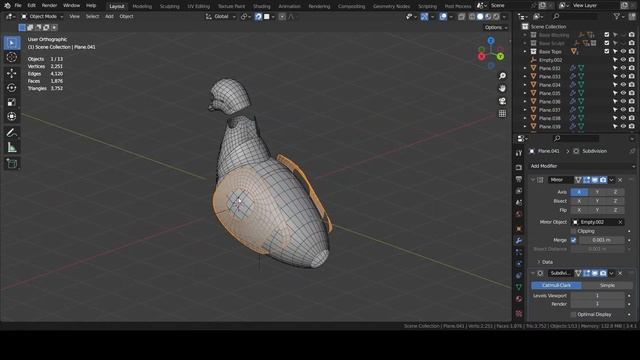Expand the Data subpanel in Mirror modifier
The width and height of the screenshot is (640, 360).
[545, 262]
